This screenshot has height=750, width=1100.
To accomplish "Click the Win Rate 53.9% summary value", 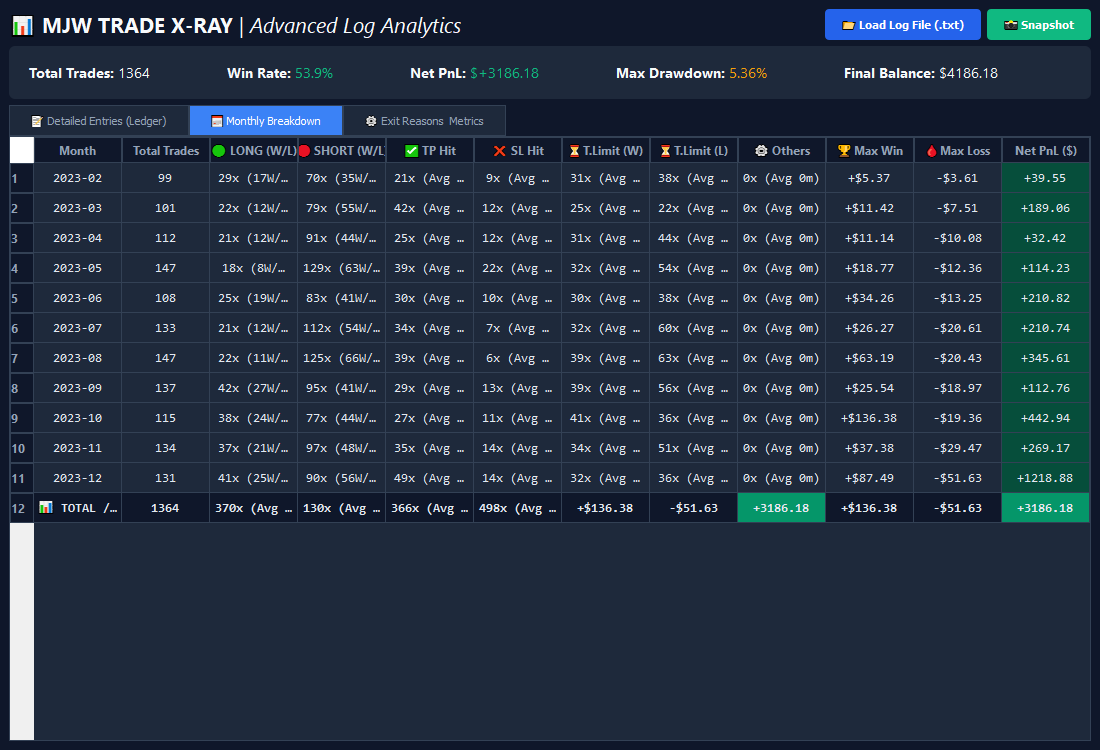I will 314,74.
